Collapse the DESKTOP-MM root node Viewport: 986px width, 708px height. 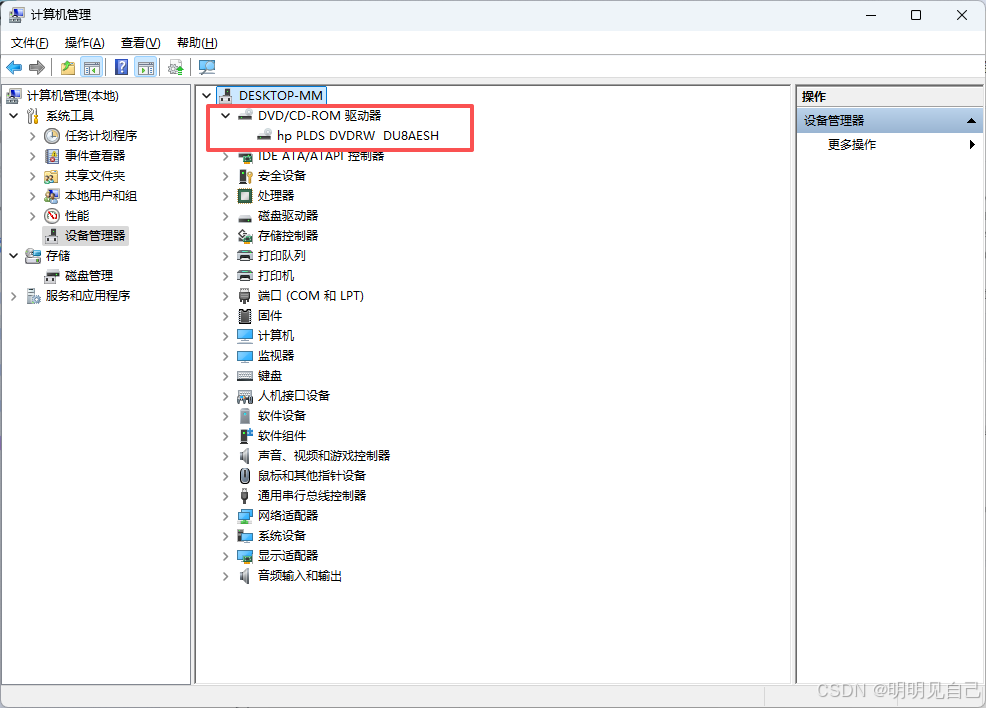[206, 96]
